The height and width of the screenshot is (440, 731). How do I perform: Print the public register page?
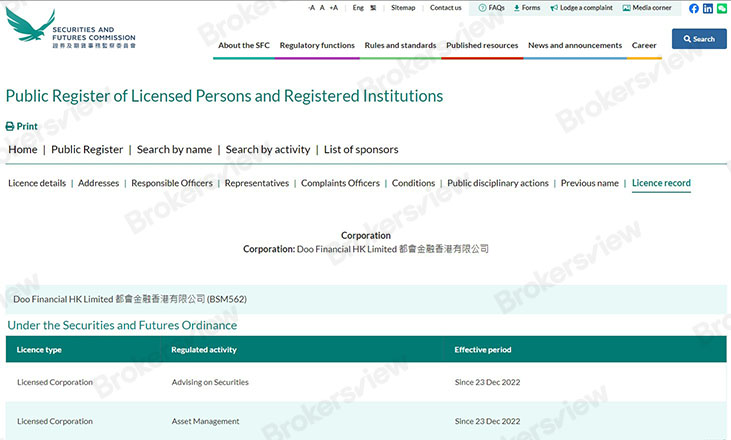pos(21,126)
